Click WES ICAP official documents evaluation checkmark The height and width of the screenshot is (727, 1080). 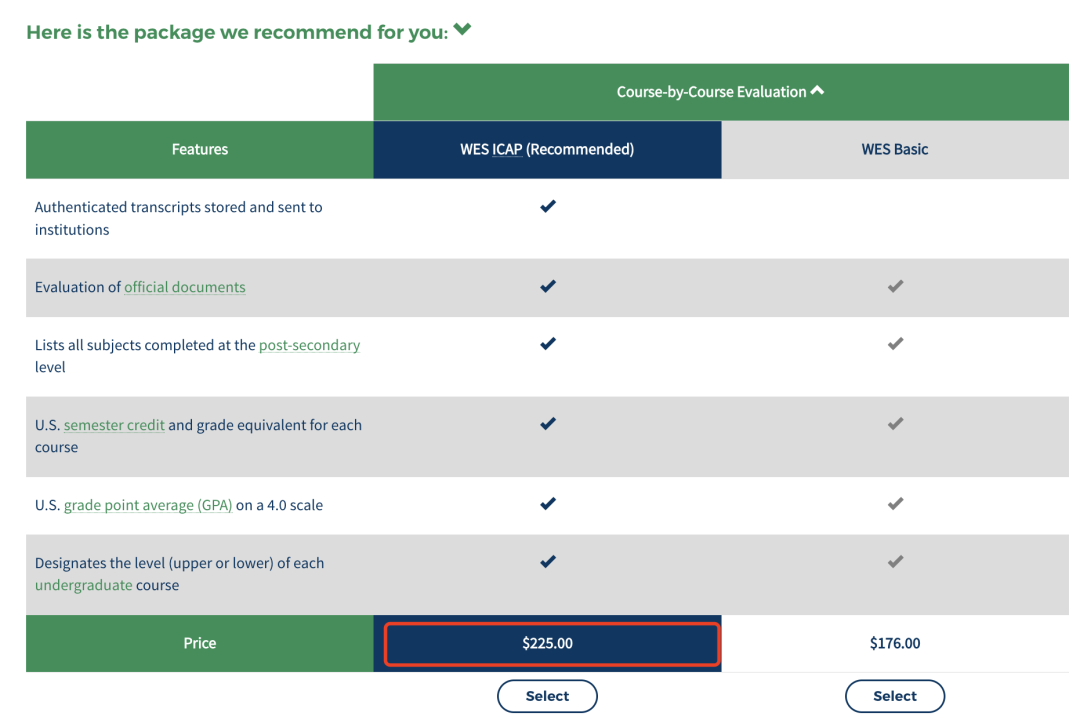(547, 287)
